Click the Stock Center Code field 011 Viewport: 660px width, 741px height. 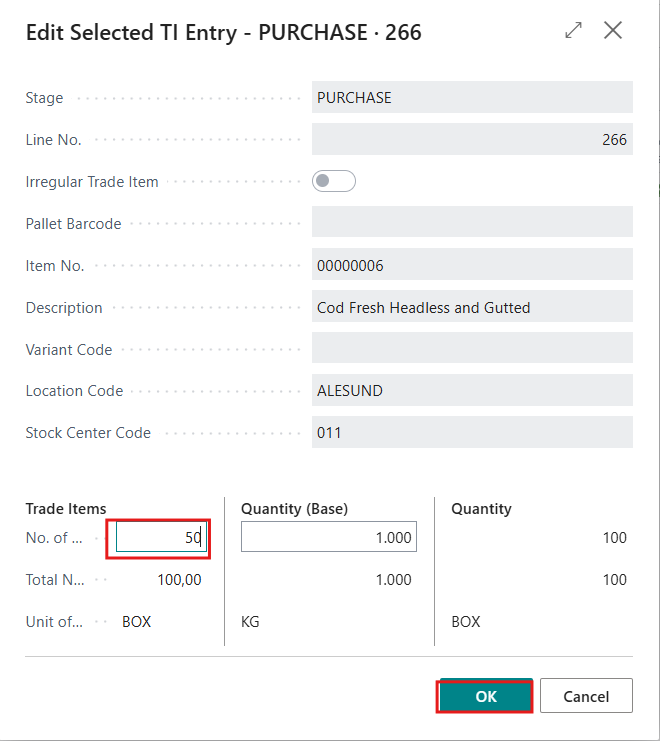472,432
